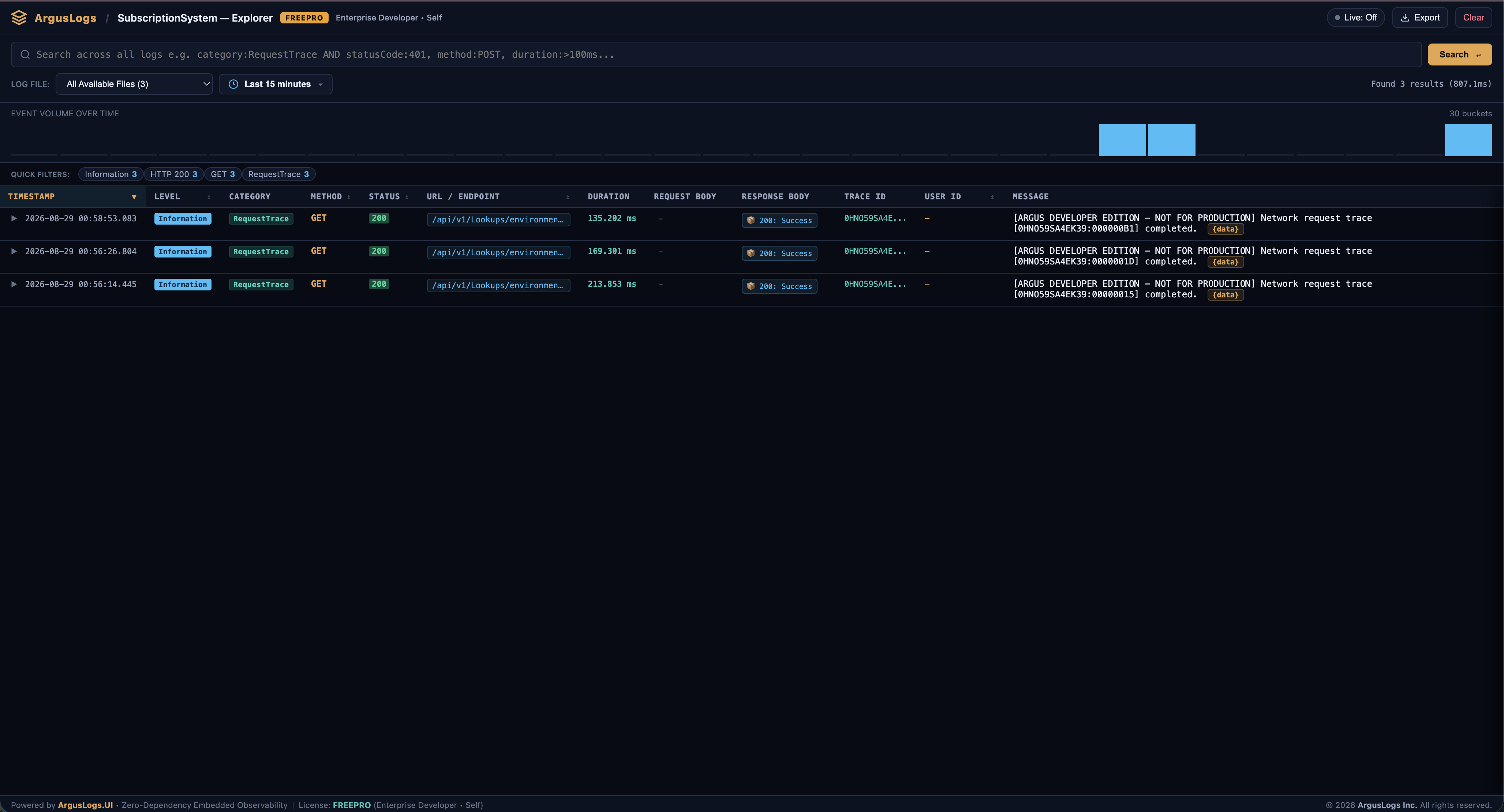
Task: Toggle the HTTP 200 quick filter
Action: click(173, 174)
